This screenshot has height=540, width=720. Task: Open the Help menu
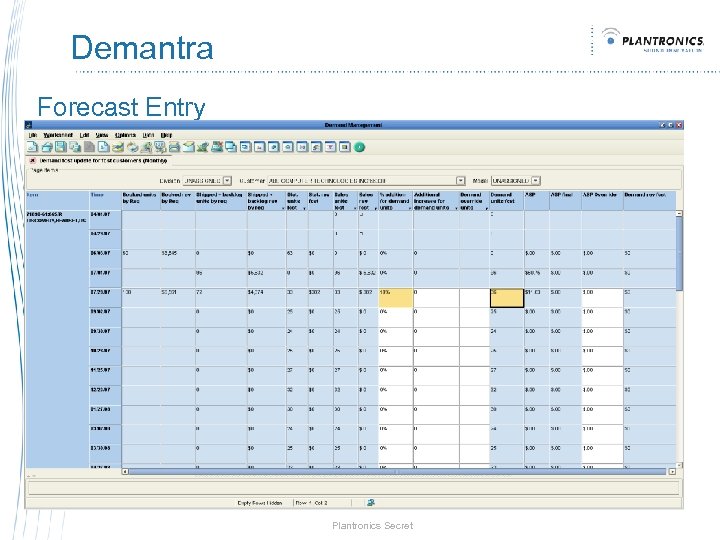(166, 135)
